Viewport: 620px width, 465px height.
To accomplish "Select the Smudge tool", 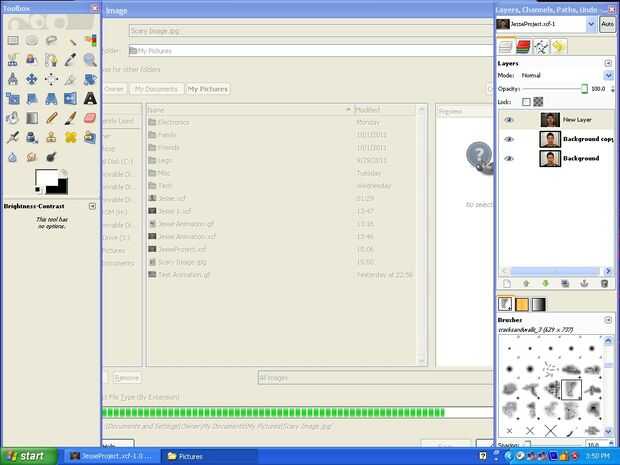I will pos(32,157).
